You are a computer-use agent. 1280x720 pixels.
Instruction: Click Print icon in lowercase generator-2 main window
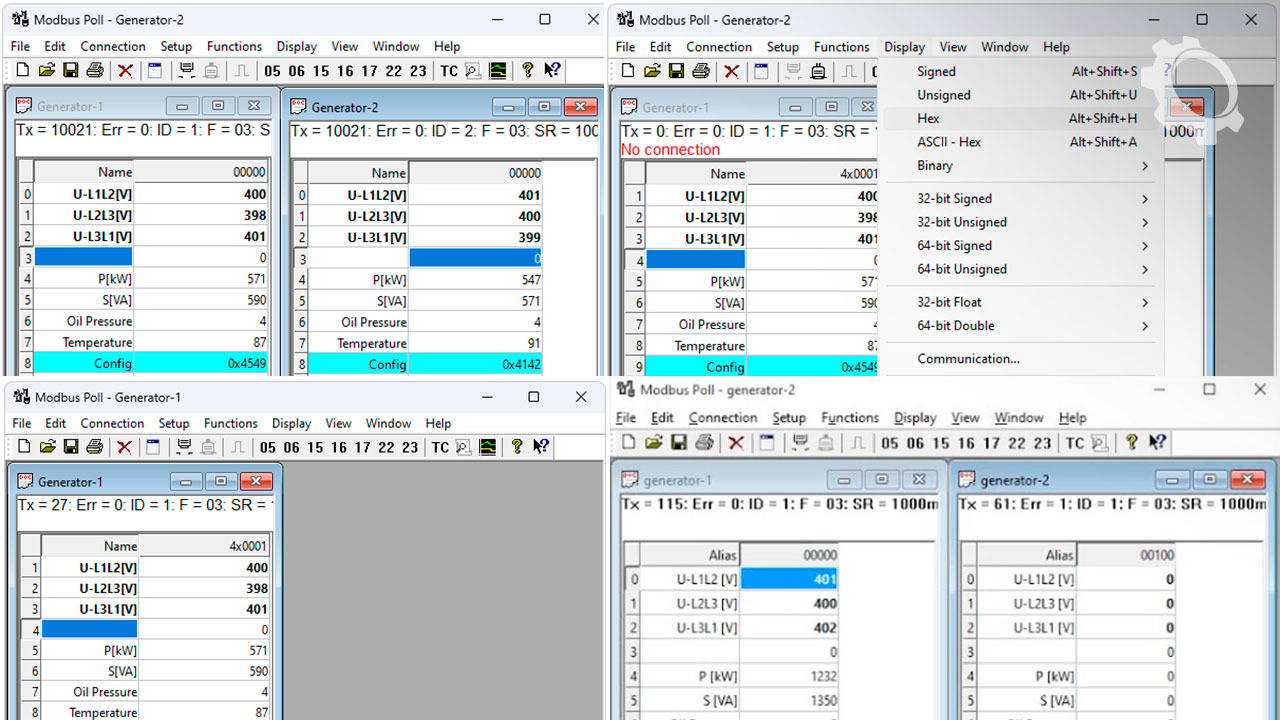point(703,443)
